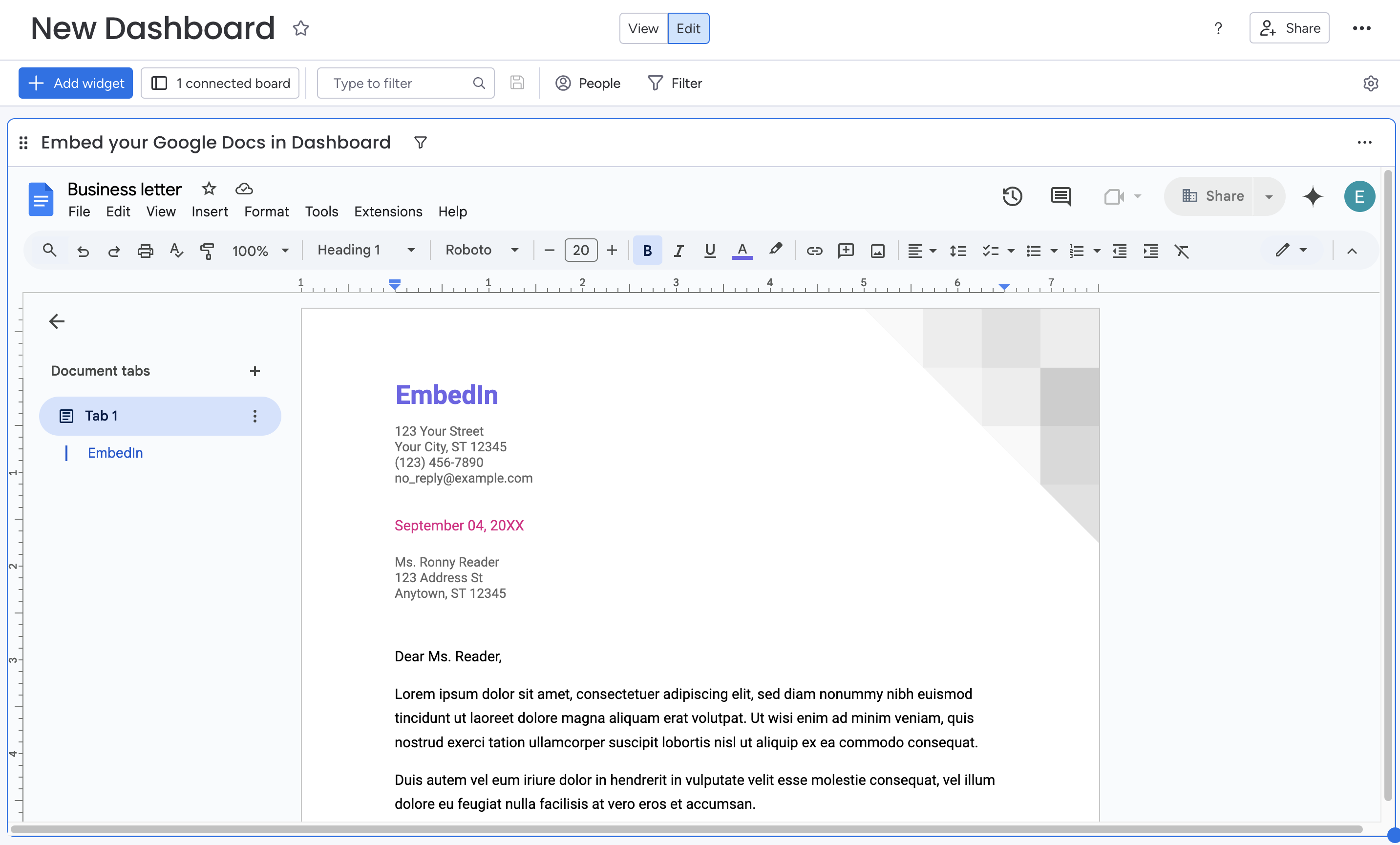Viewport: 1400px width, 845px height.
Task: Click the Gemini sparkle icon
Action: click(x=1313, y=197)
